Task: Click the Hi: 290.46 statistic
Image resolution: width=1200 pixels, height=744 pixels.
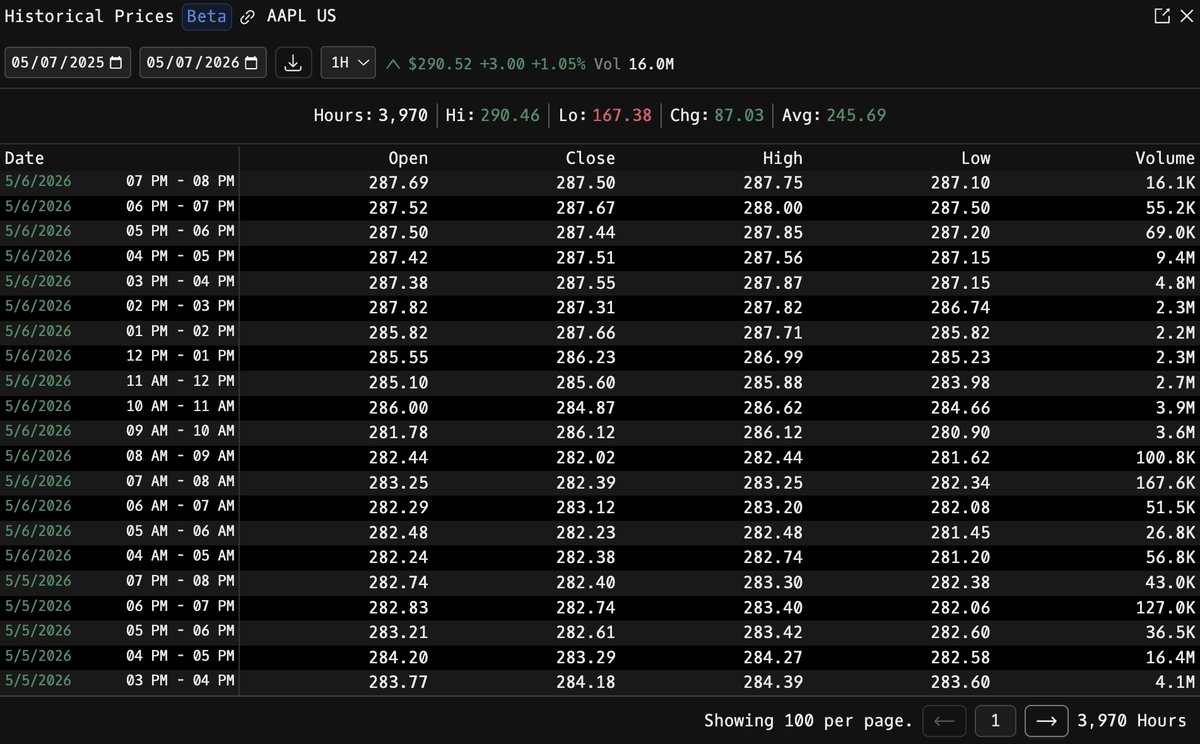Action: 493,116
